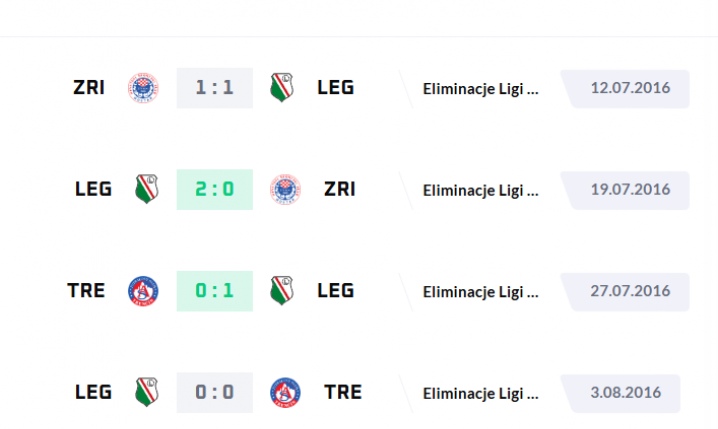Click the 3.08.2016 date badge

(x=621, y=394)
